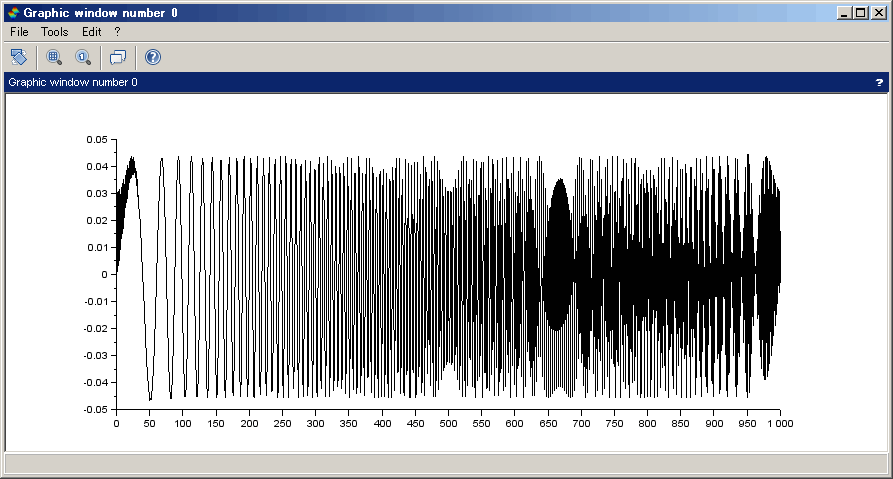This screenshot has height=479, width=893.
Task: Click the -0.05 y-axis label
Action: (95, 410)
